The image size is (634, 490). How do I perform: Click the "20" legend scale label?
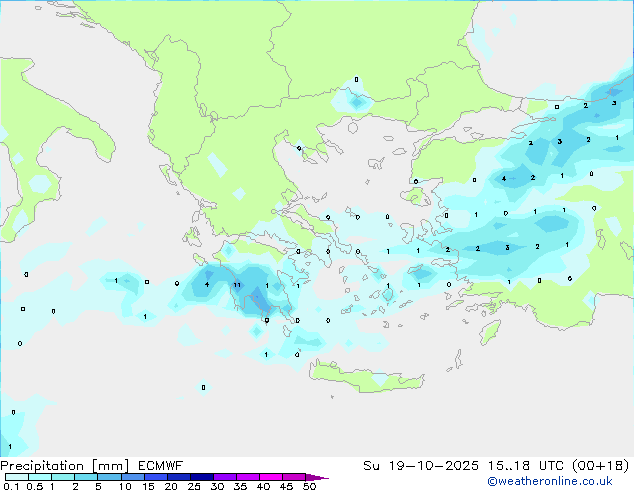pos(171,486)
